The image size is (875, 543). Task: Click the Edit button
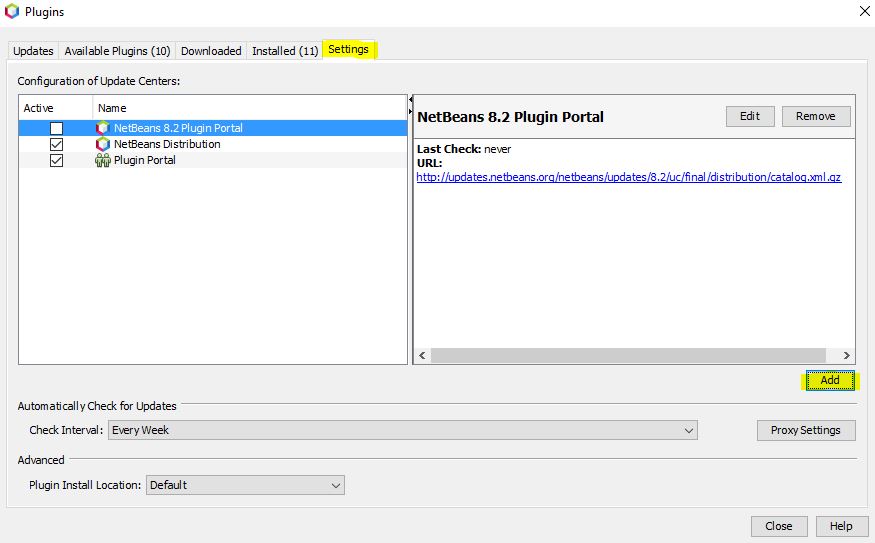tap(750, 116)
